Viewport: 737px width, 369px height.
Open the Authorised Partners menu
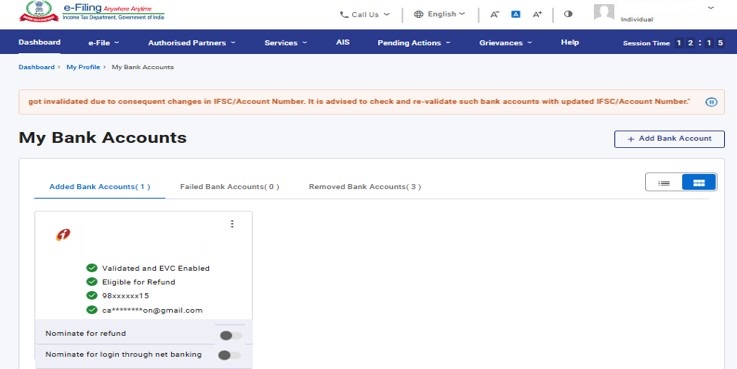[x=192, y=43]
